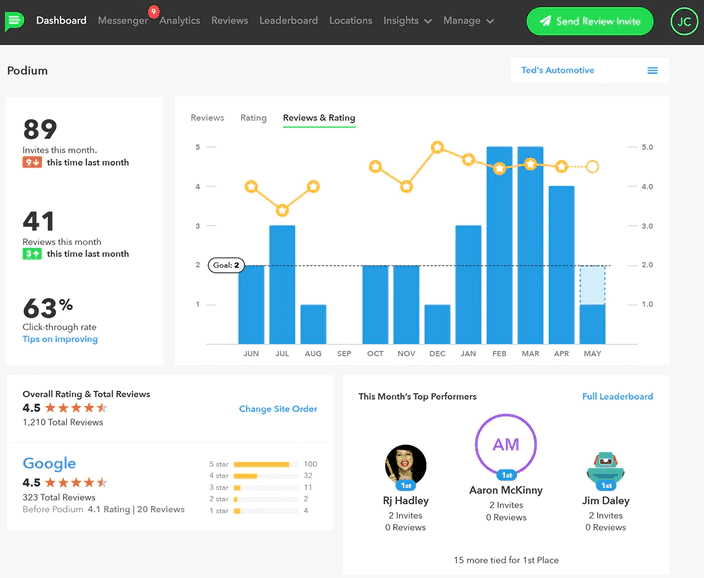
Task: Click the FEB reviews bar
Action: click(499, 245)
